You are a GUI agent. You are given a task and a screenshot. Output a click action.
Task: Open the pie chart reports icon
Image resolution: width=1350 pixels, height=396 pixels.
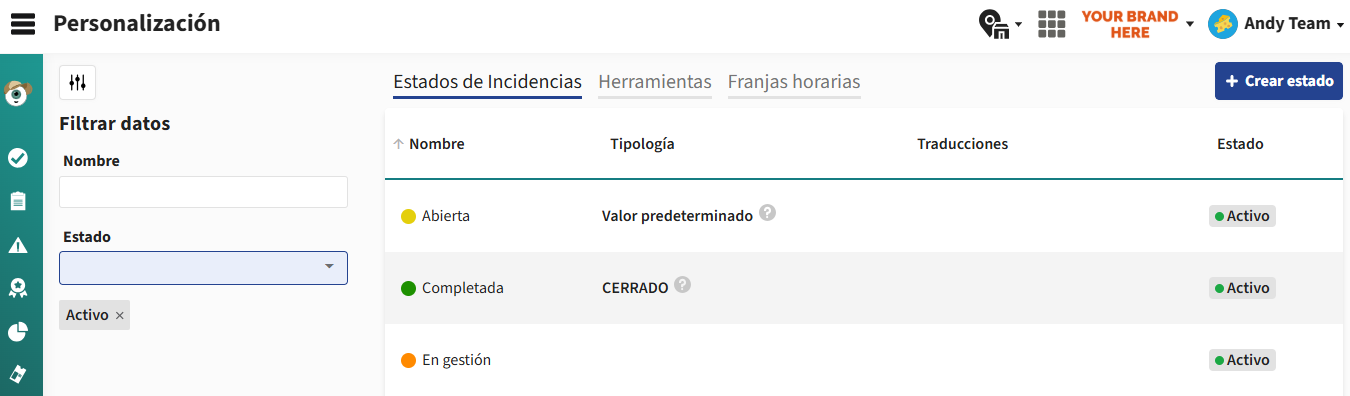tap(18, 332)
